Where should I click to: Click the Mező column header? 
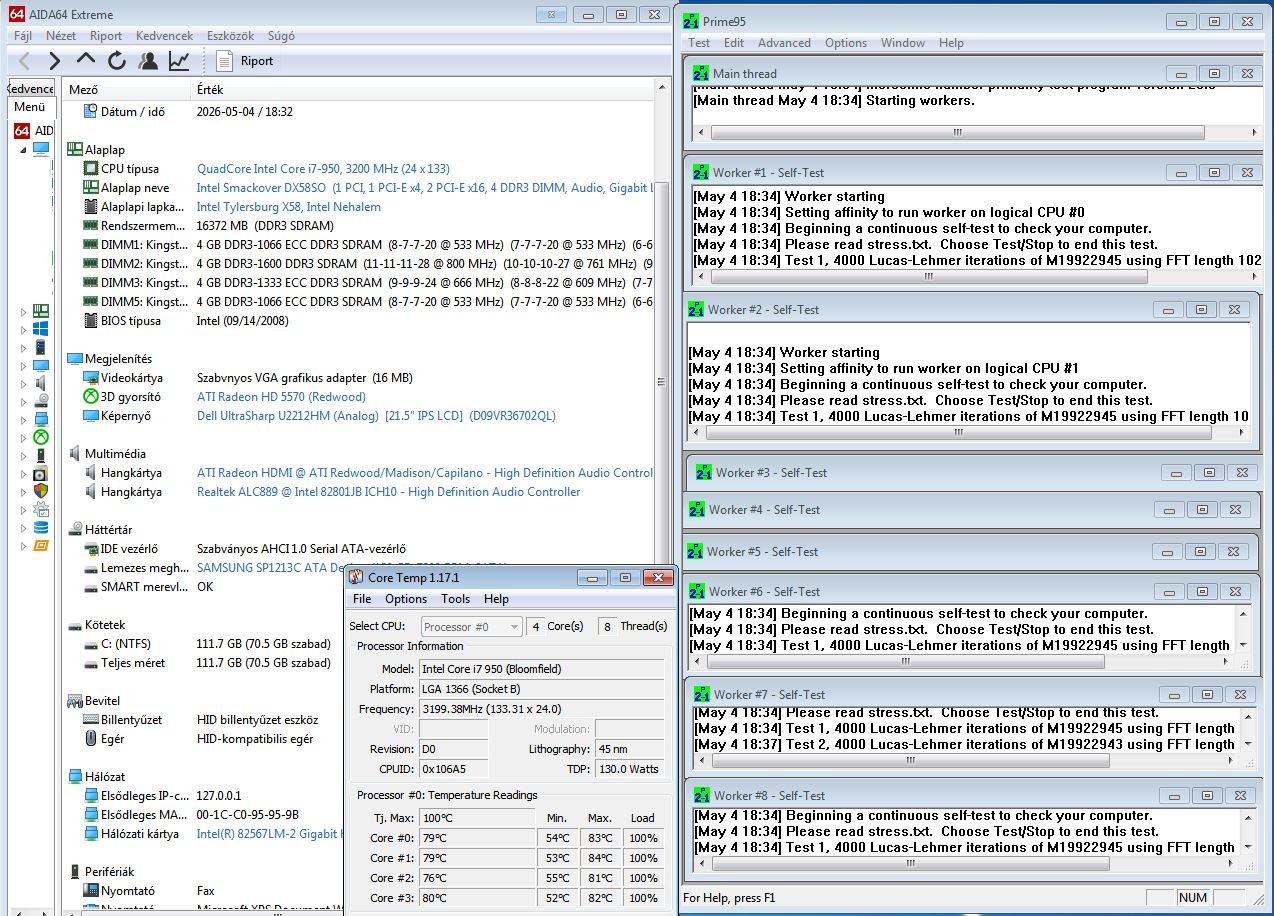point(126,90)
